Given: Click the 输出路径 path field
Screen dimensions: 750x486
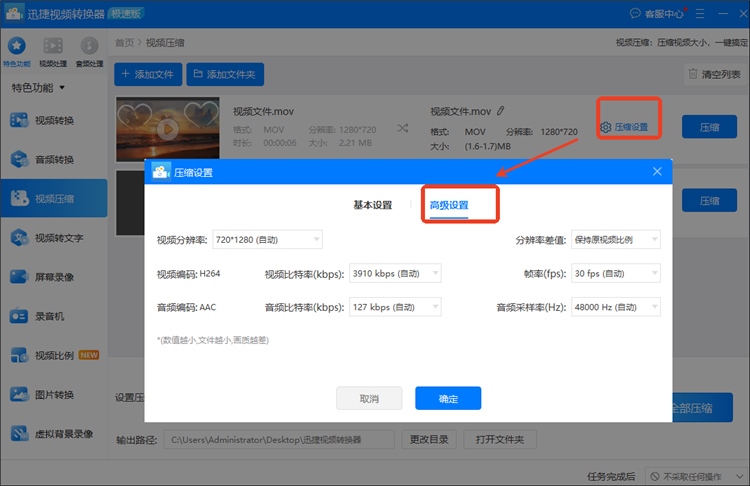Looking at the screenshot, I should [278, 440].
